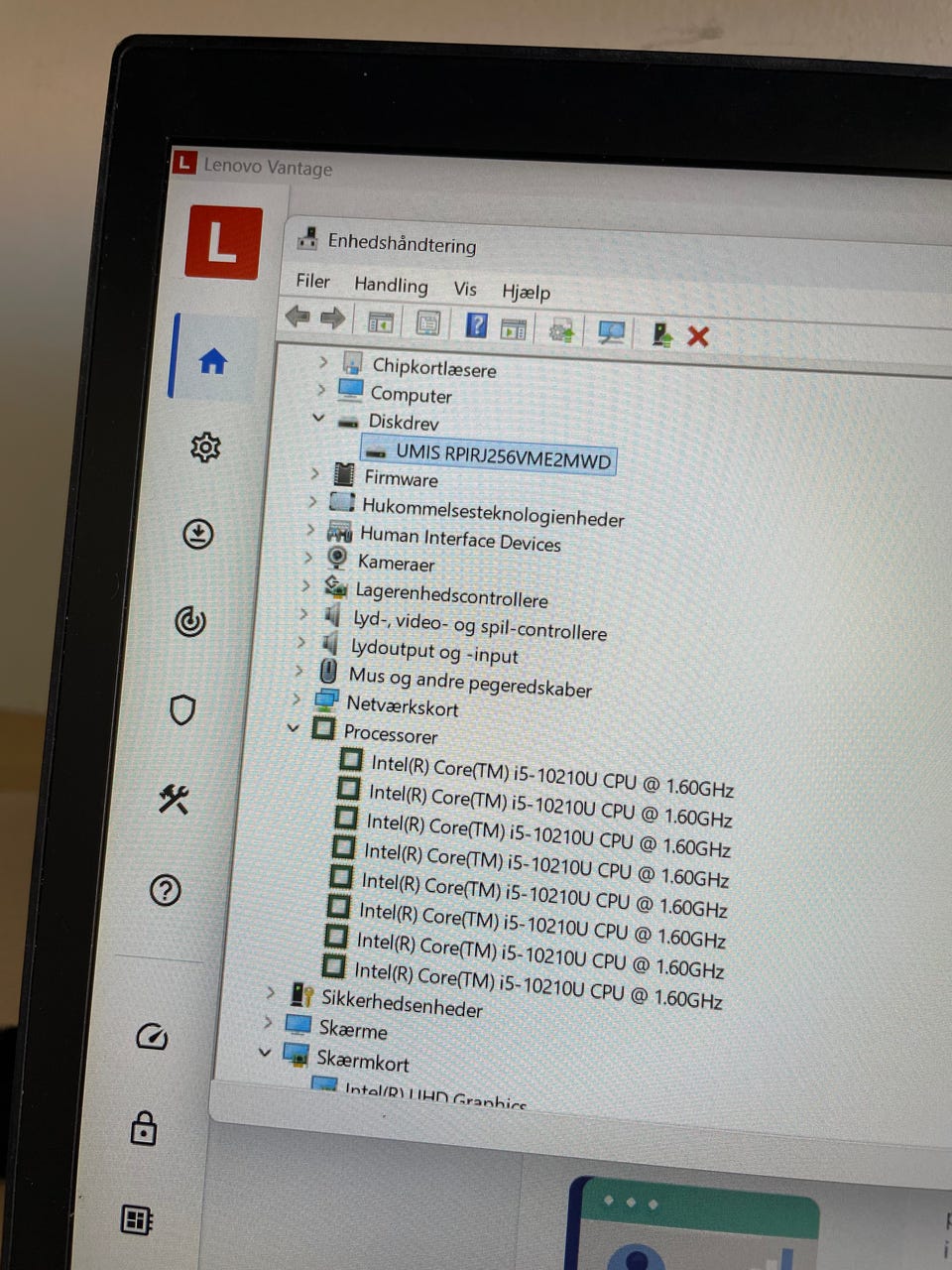The height and width of the screenshot is (1270, 952).
Task: Open the shield security icon in Vantage sidebar
Action: [x=182, y=710]
